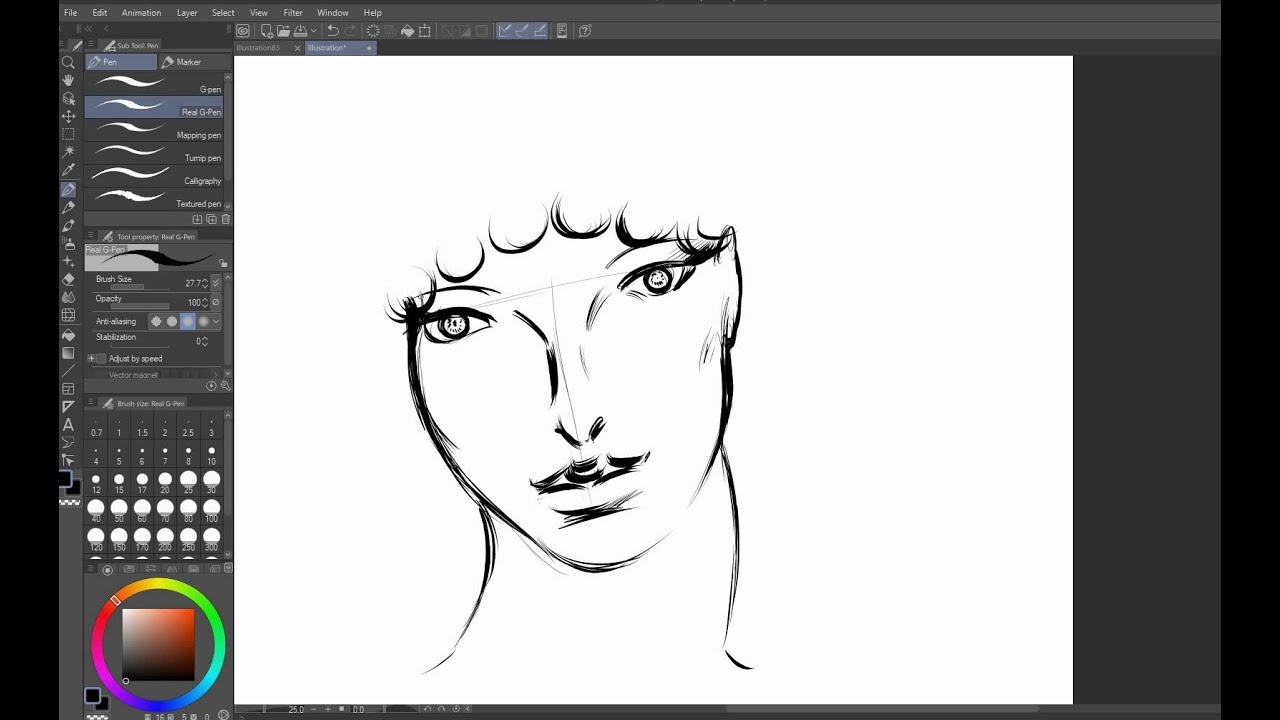
Task: Switch to the Illustration83 canvas tab
Action: 259,48
